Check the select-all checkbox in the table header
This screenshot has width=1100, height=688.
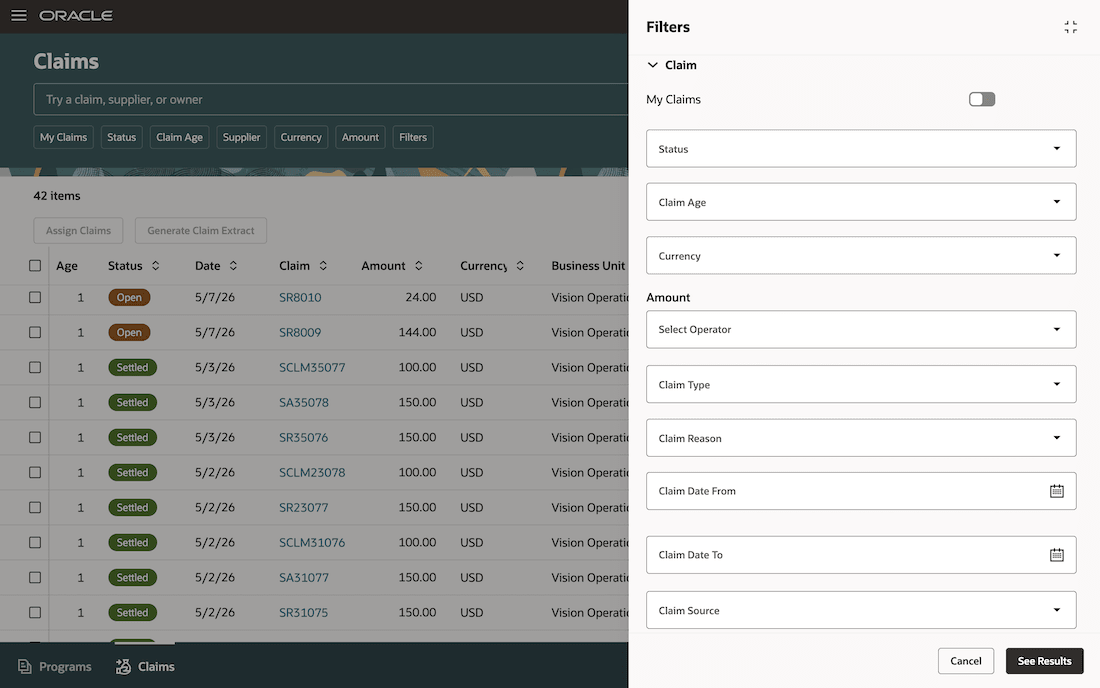click(x=35, y=266)
